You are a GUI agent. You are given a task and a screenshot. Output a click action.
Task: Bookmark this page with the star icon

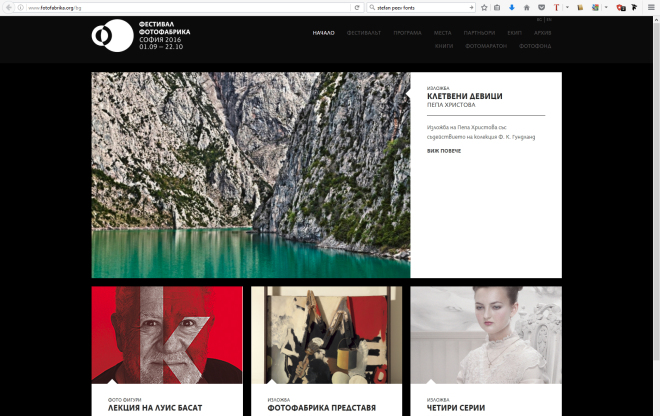484,7
